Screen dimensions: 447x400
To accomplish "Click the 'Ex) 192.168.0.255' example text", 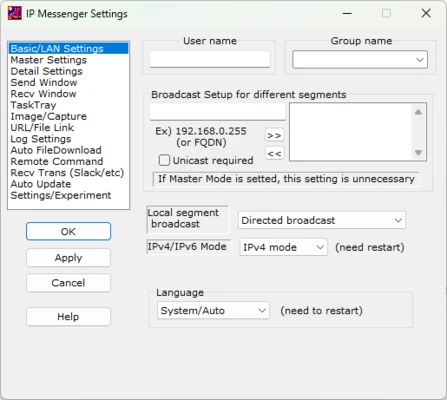I will pos(201,131).
